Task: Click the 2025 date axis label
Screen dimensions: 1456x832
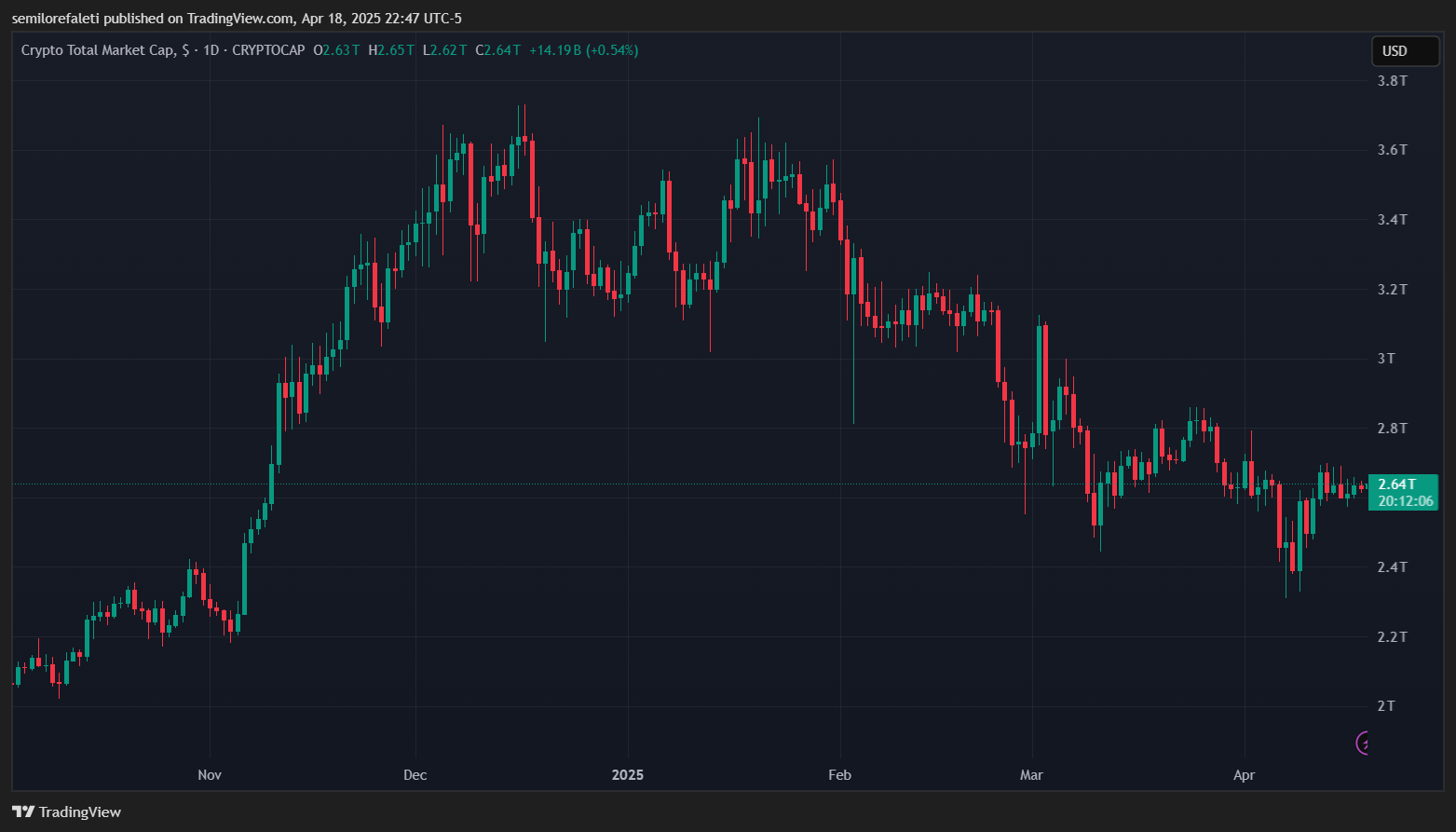Action: [x=628, y=775]
